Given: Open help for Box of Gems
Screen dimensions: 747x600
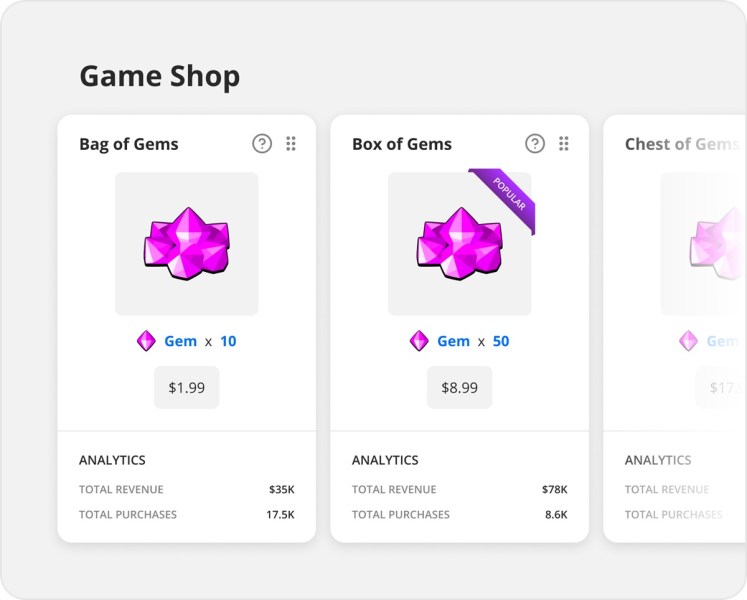Looking at the screenshot, I should (535, 143).
